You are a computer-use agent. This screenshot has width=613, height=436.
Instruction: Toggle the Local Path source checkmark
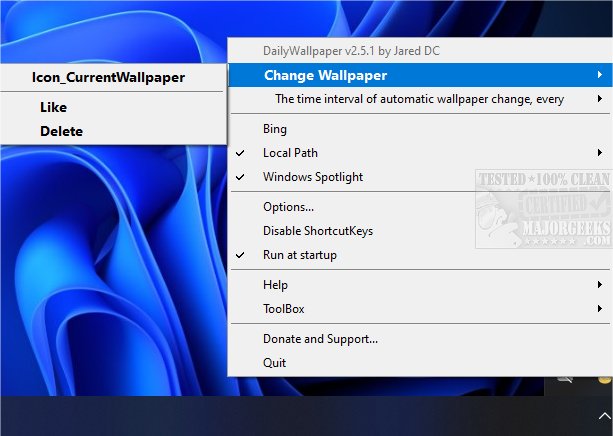240,153
